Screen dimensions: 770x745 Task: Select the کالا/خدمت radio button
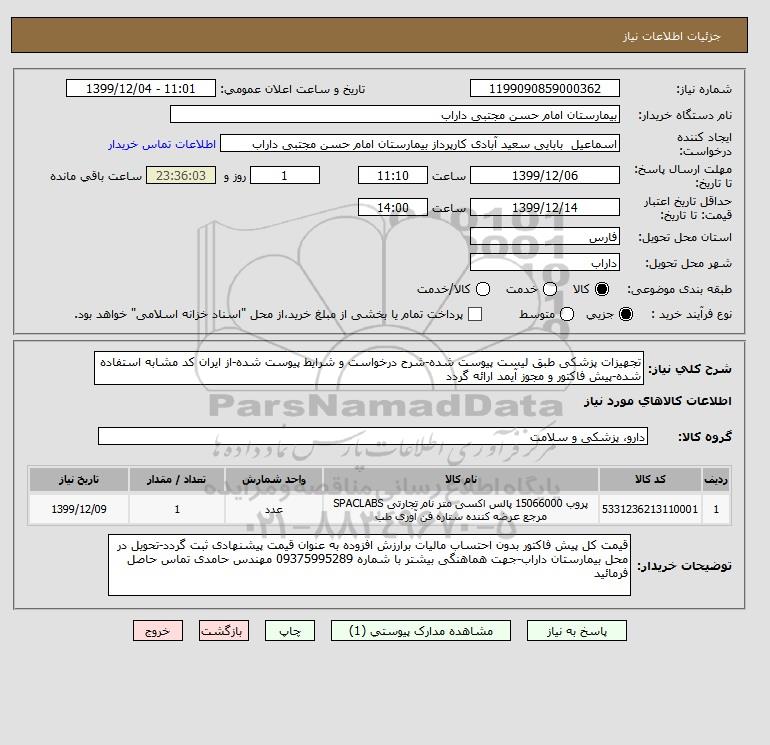(483, 289)
